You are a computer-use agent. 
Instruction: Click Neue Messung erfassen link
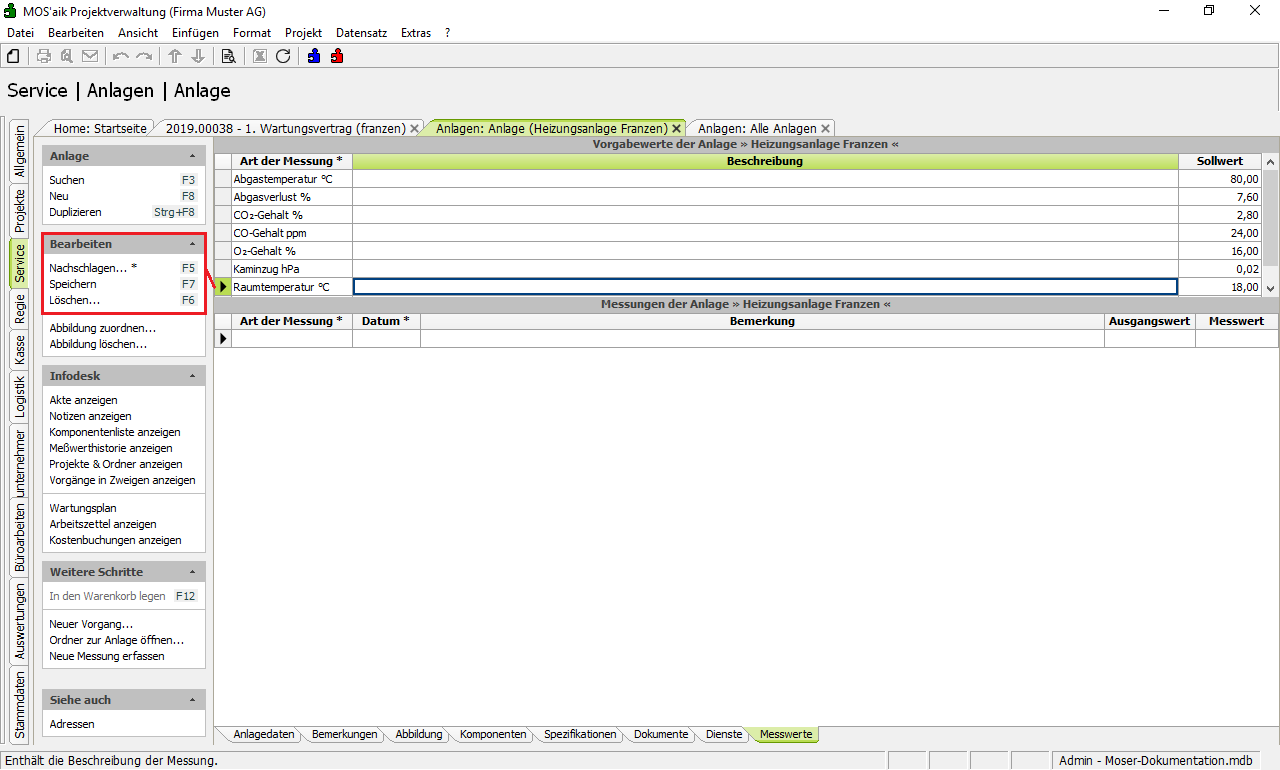[106, 656]
